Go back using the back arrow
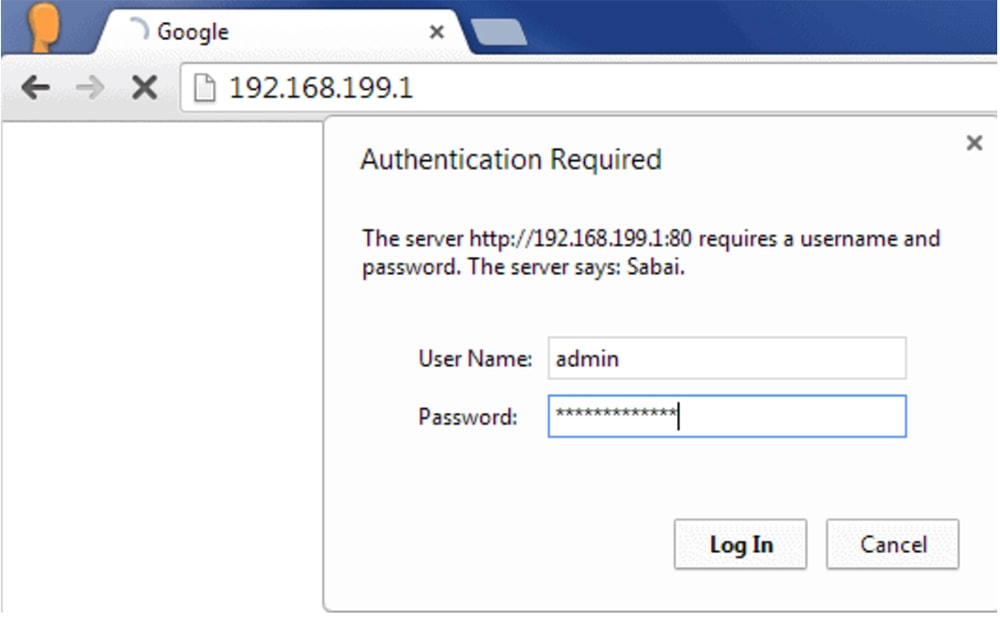Image resolution: width=1000 pixels, height=622 pixels. pyautogui.click(x=35, y=87)
